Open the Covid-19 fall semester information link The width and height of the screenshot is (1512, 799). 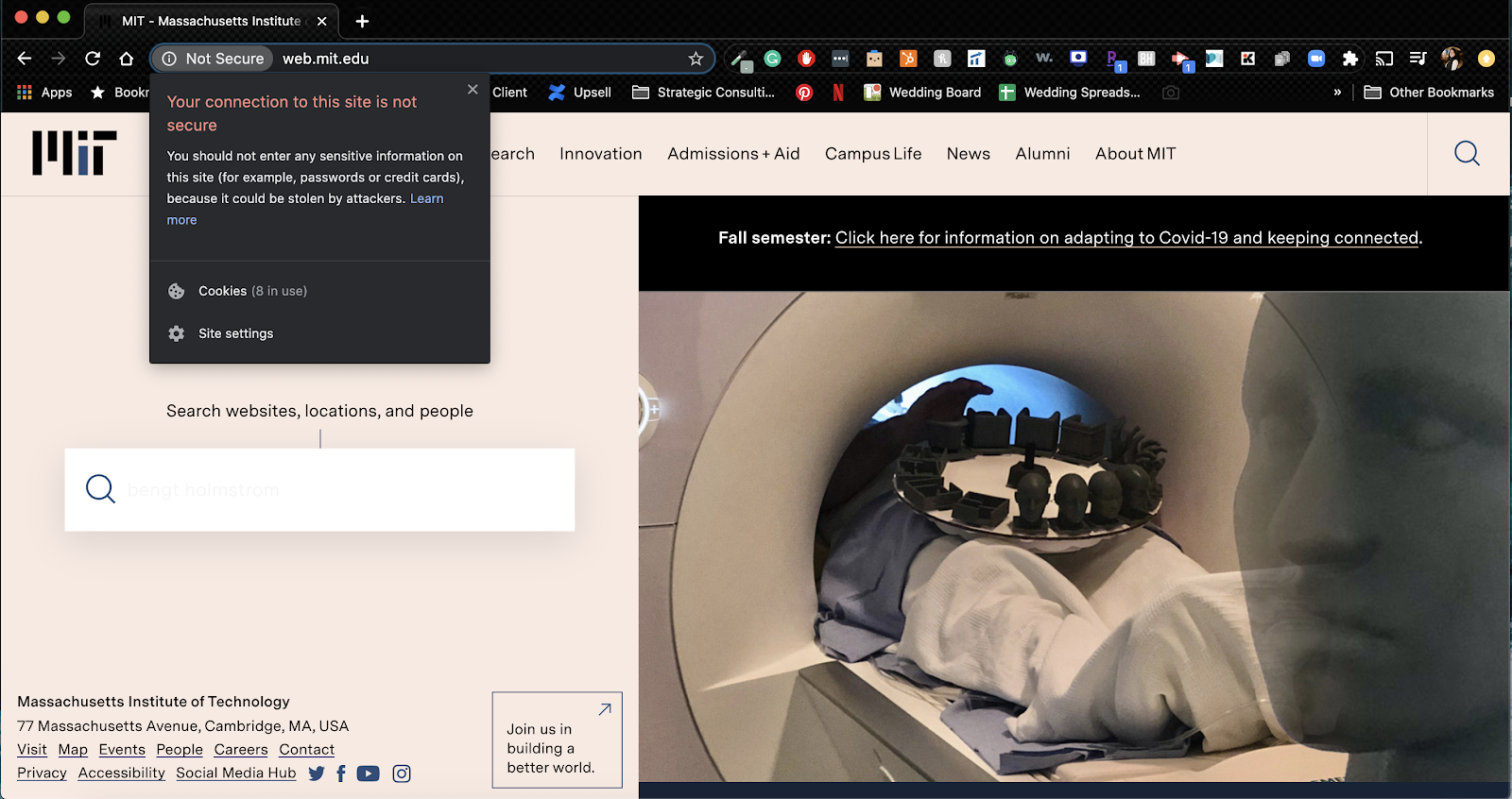(x=1126, y=238)
